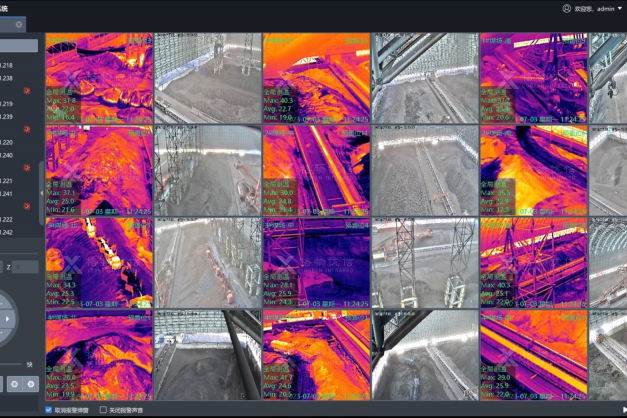627x418 pixels.
Task: Select the device search box at top
Action: (x=19, y=45)
